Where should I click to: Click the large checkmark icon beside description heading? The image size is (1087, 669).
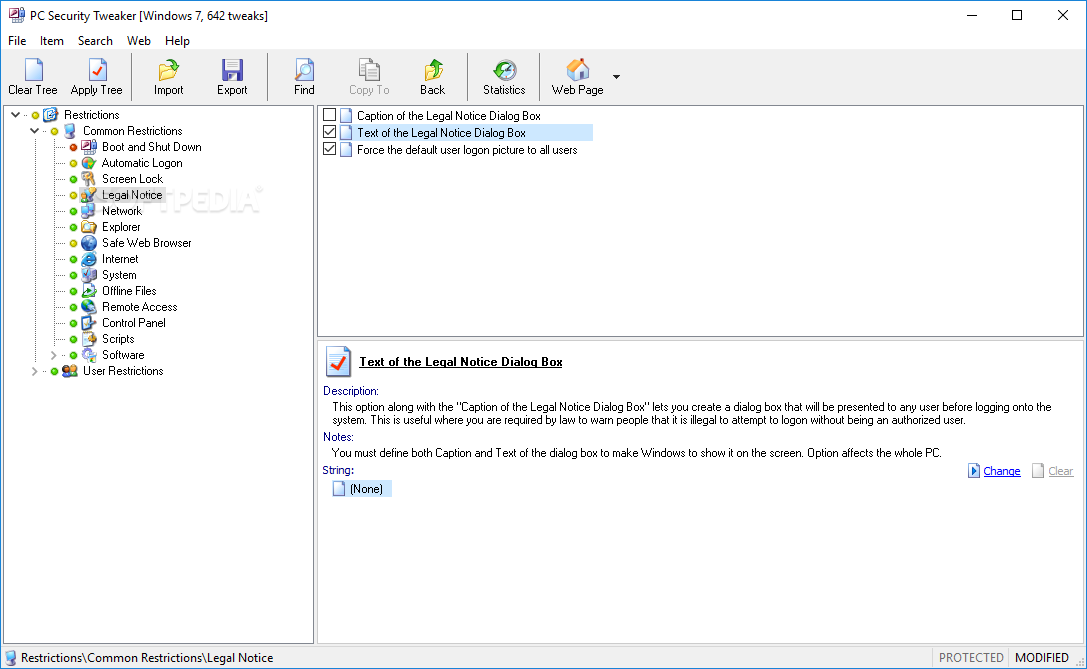[338, 361]
